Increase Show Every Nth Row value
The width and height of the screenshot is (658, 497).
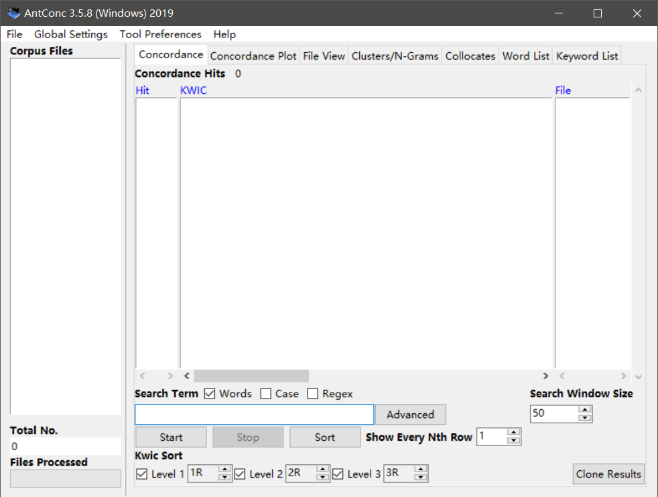point(514,432)
